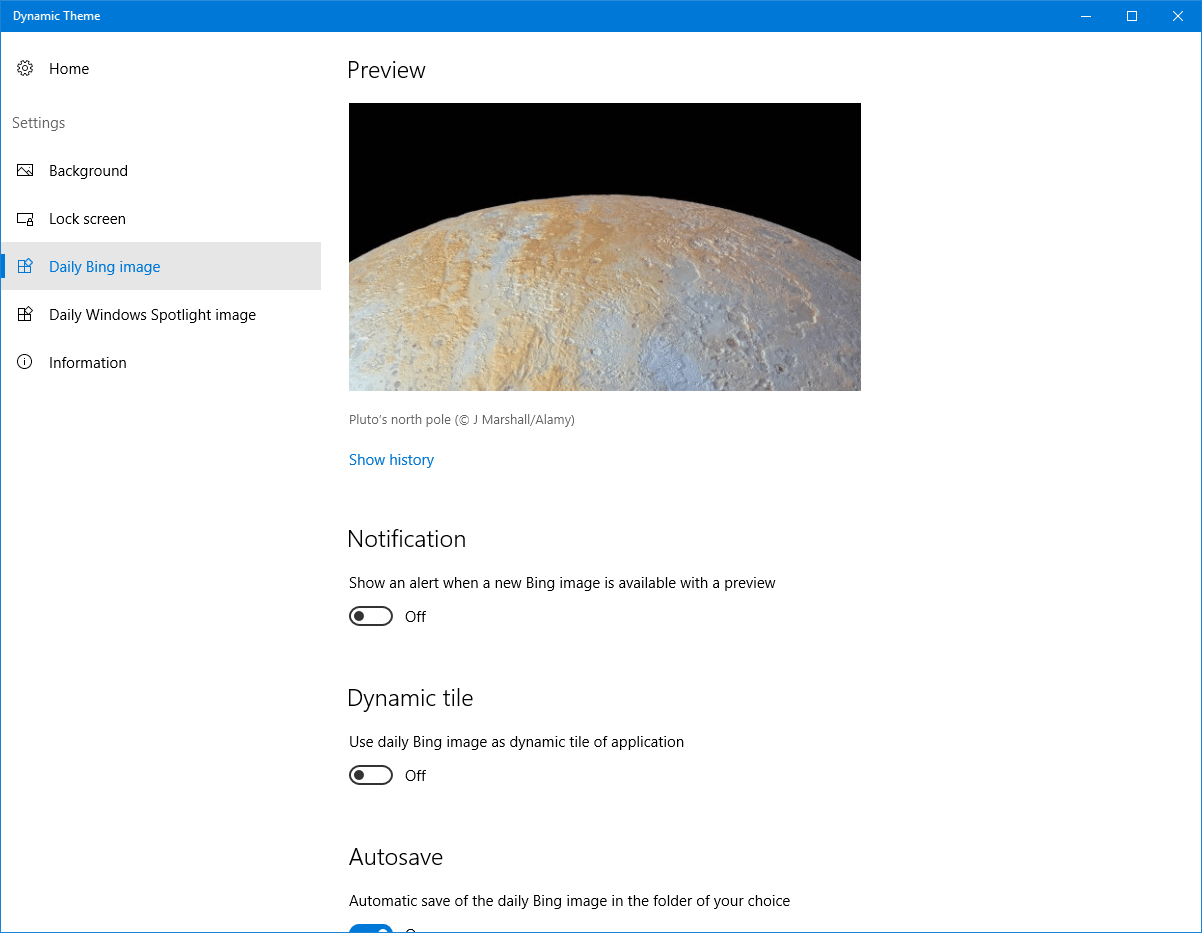1202x933 pixels.
Task: Turn on the Dynamic tile toggle
Action: click(371, 776)
